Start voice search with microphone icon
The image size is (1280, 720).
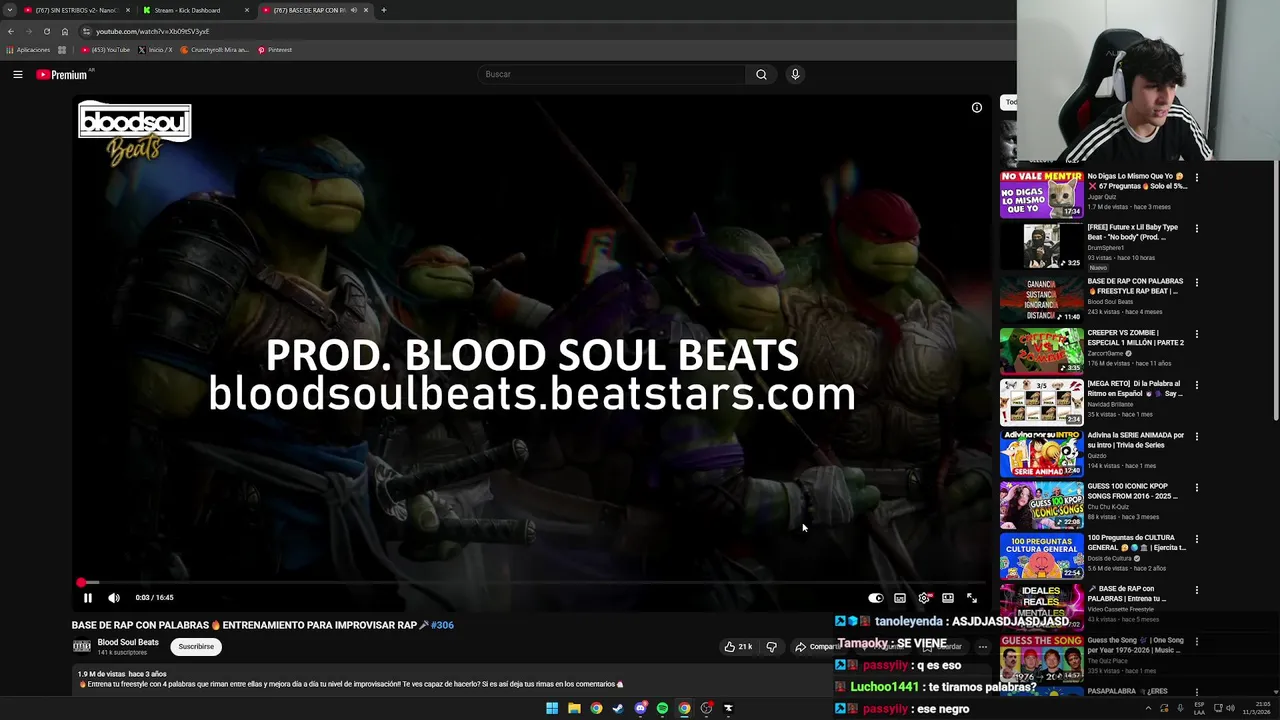click(x=795, y=74)
